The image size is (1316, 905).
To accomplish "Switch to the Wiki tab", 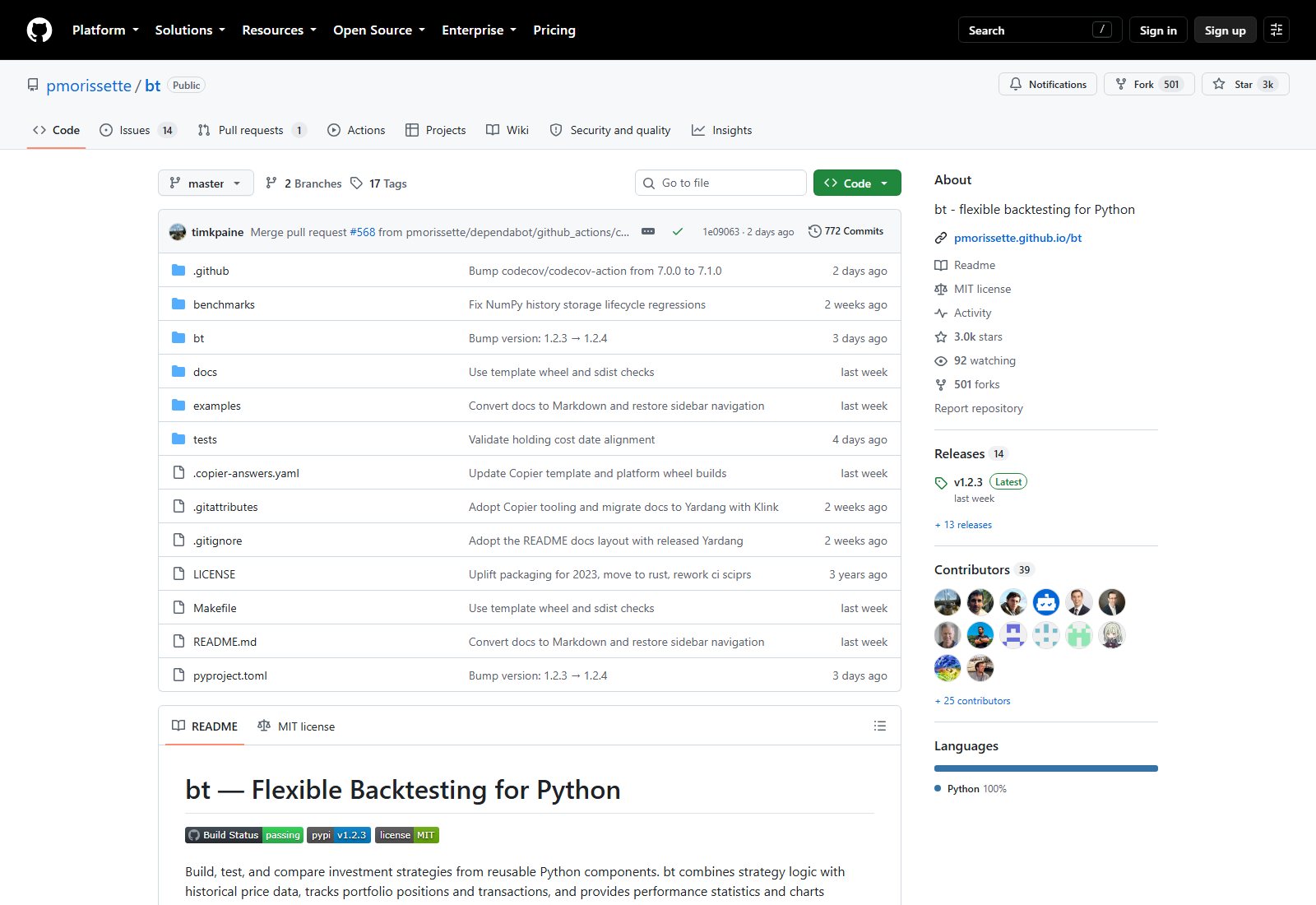I will [507, 130].
